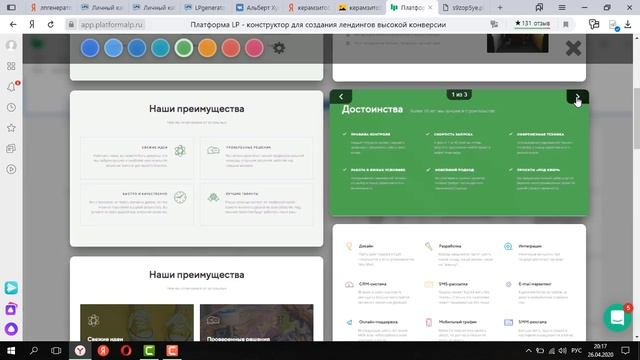Switch to the first Личный кабинет tab
Screen dimensions: 640x360
[x=102, y=7]
